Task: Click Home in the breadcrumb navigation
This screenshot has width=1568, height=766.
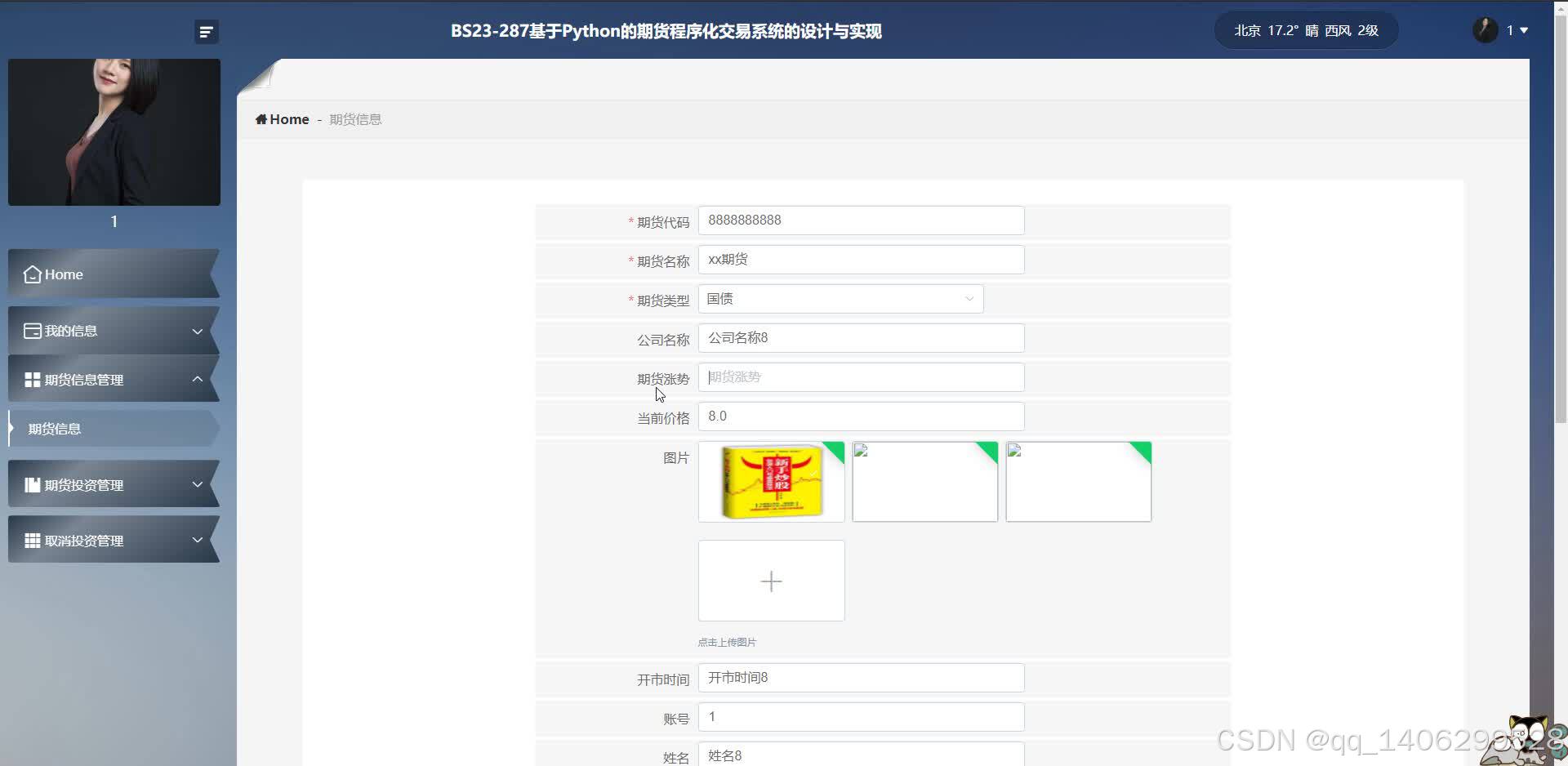Action: [x=288, y=118]
